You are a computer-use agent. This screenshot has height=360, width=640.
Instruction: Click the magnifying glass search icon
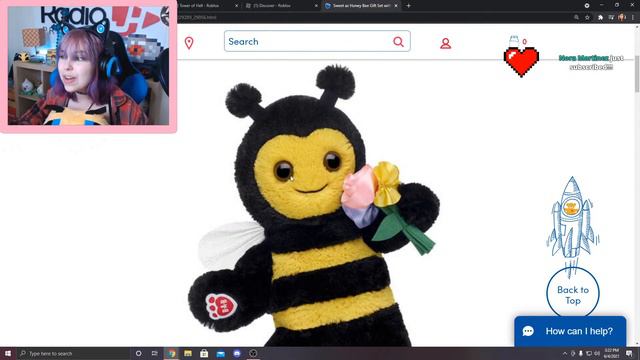coord(398,41)
